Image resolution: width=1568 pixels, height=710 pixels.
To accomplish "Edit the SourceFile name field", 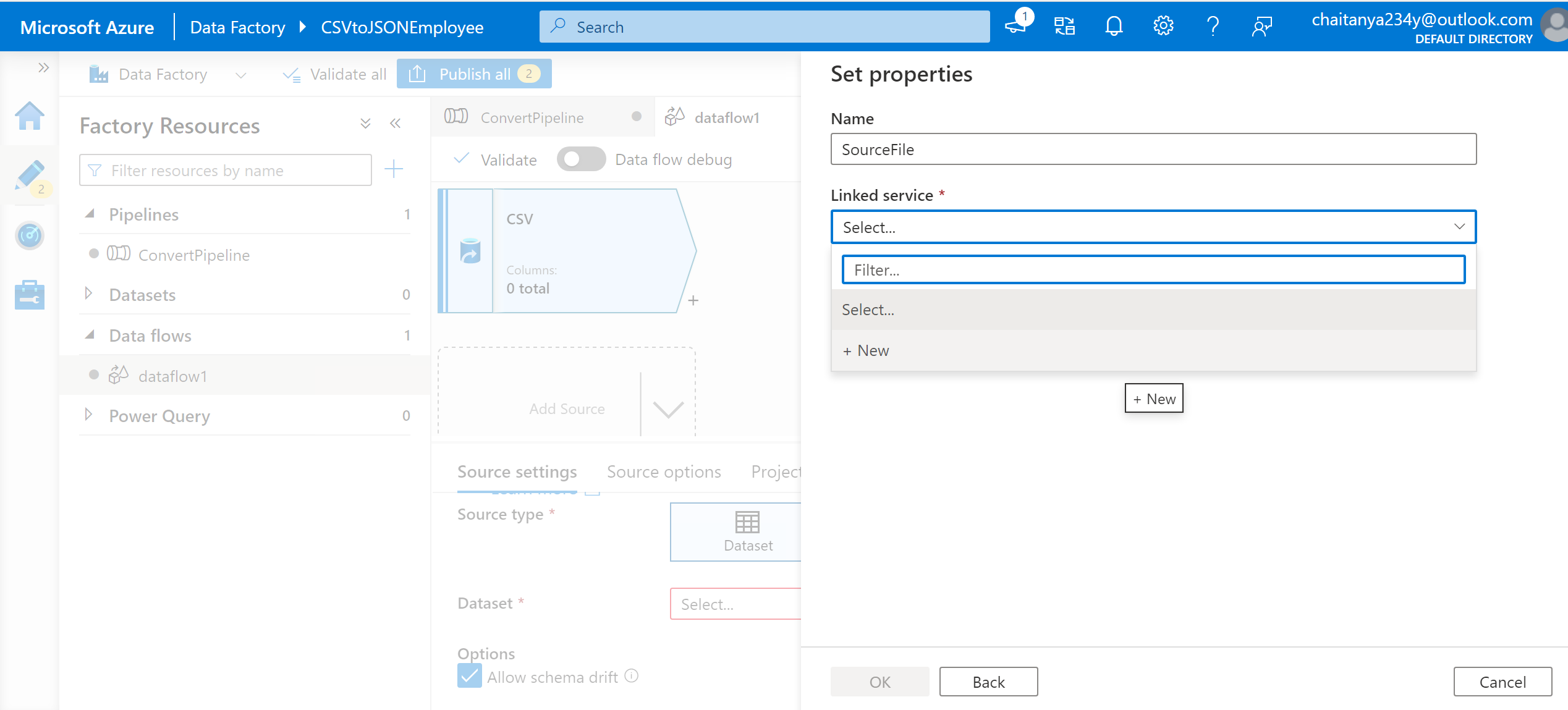I will click(1153, 149).
